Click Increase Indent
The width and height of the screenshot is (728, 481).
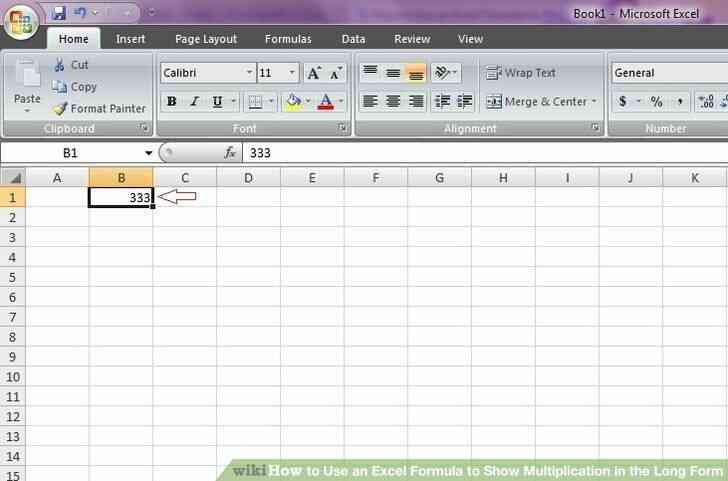(x=464, y=101)
